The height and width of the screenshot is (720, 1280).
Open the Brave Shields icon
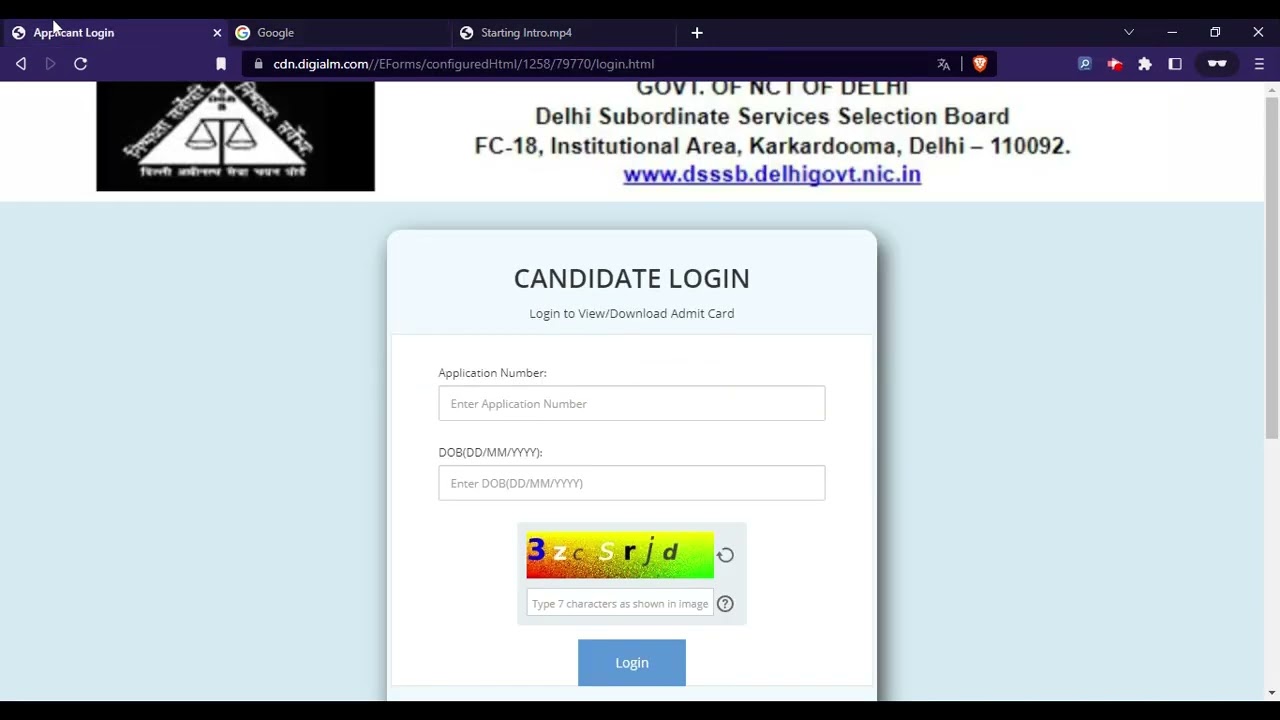[x=980, y=64]
